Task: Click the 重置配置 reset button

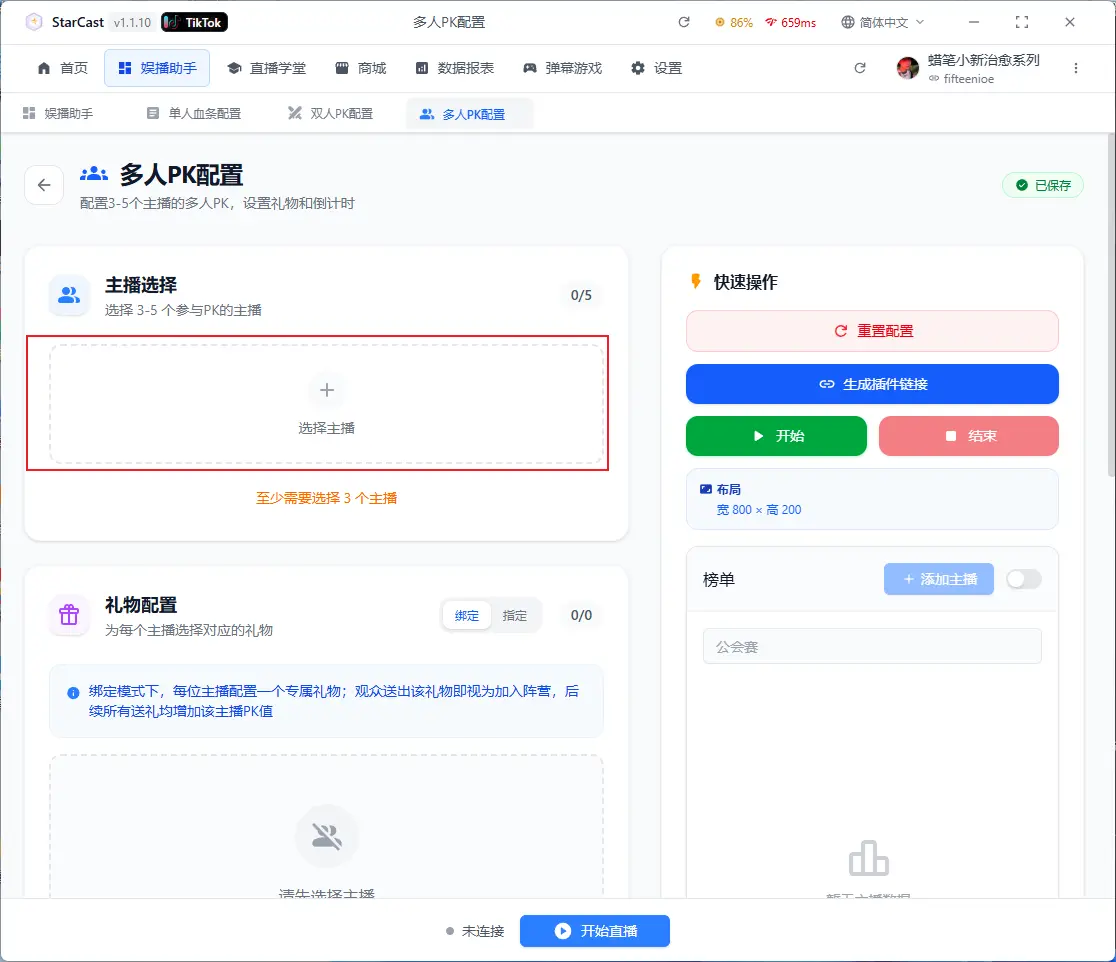Action: click(x=872, y=331)
